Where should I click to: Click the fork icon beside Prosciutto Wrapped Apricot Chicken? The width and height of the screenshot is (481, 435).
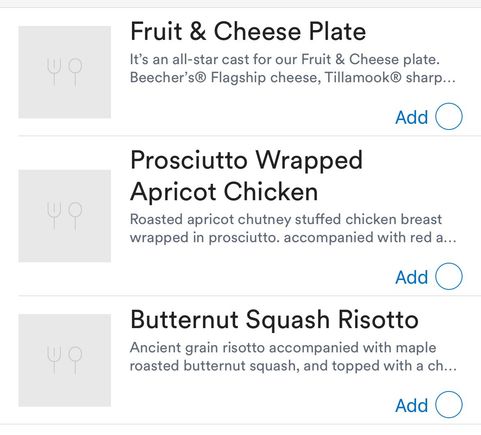(54, 216)
